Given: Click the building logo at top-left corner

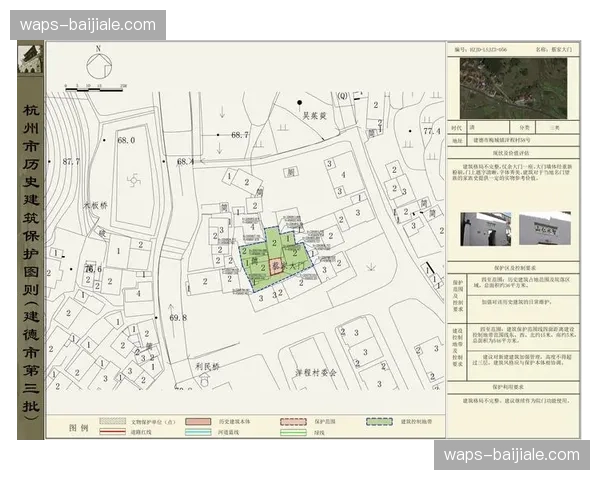Looking at the screenshot, I should pyautogui.click(x=30, y=59).
